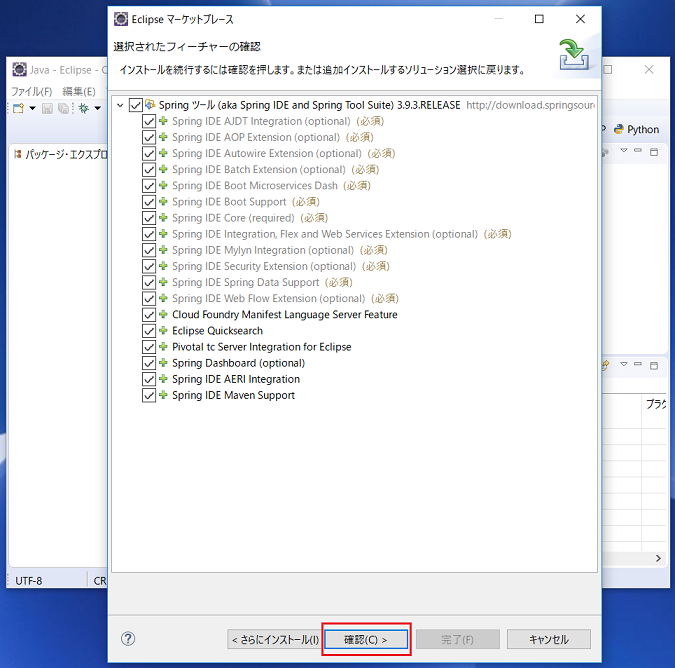Click the download.springsource URL text
This screenshot has height=668, width=675.
tap(530, 105)
